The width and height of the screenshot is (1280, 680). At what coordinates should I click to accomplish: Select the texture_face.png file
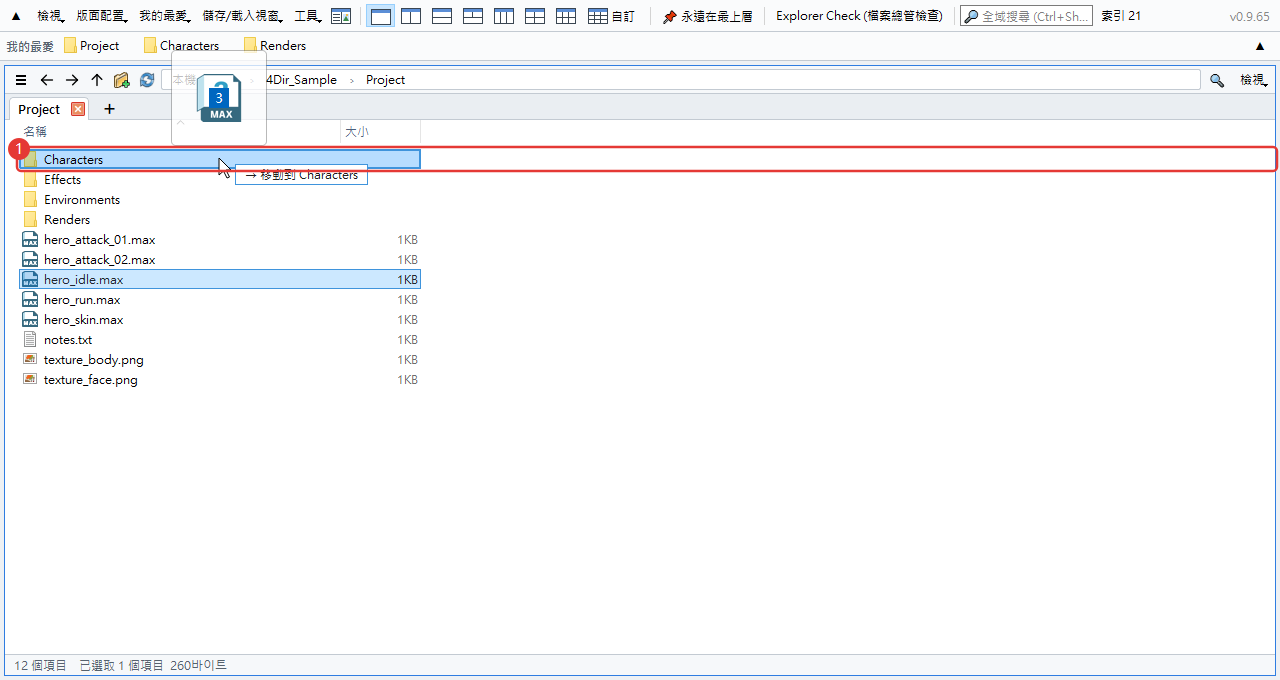[220, 380]
